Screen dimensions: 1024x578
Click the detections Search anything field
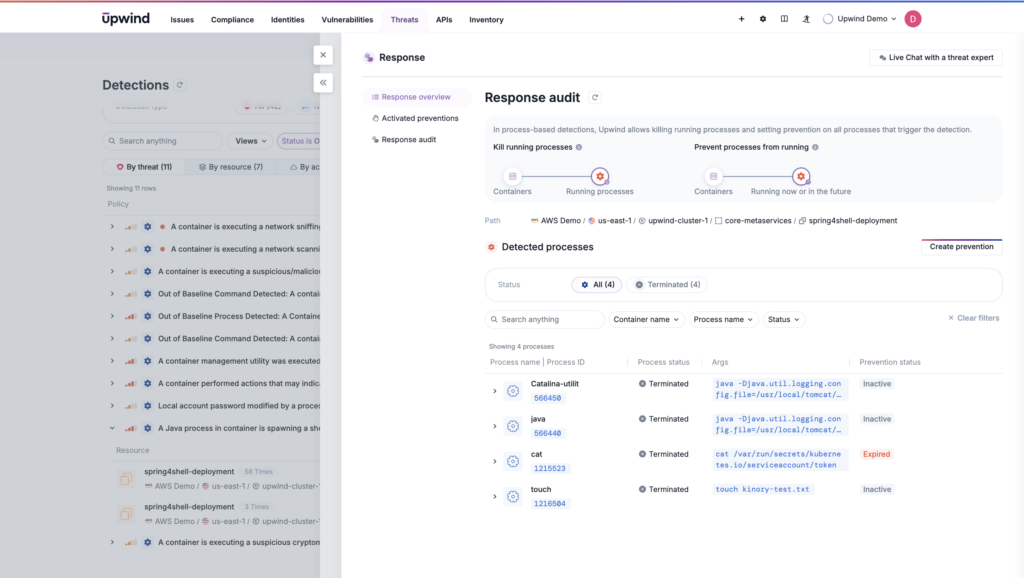click(162, 141)
